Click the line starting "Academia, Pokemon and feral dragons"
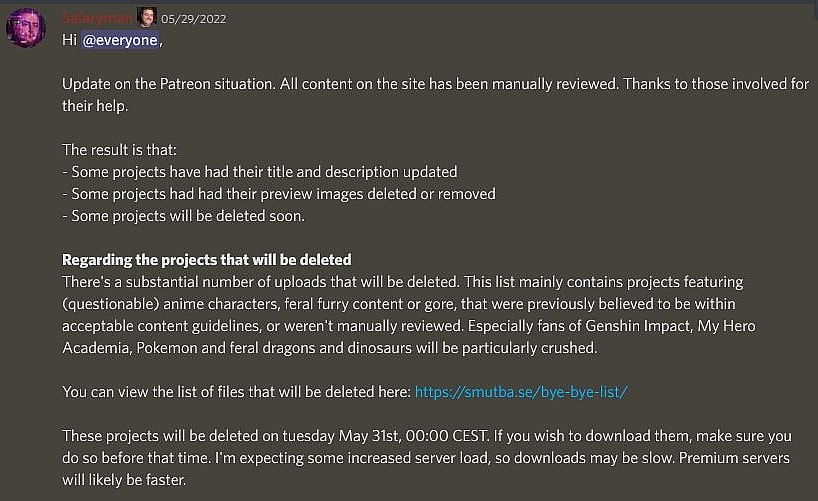The image size is (818, 501). [x=330, y=348]
